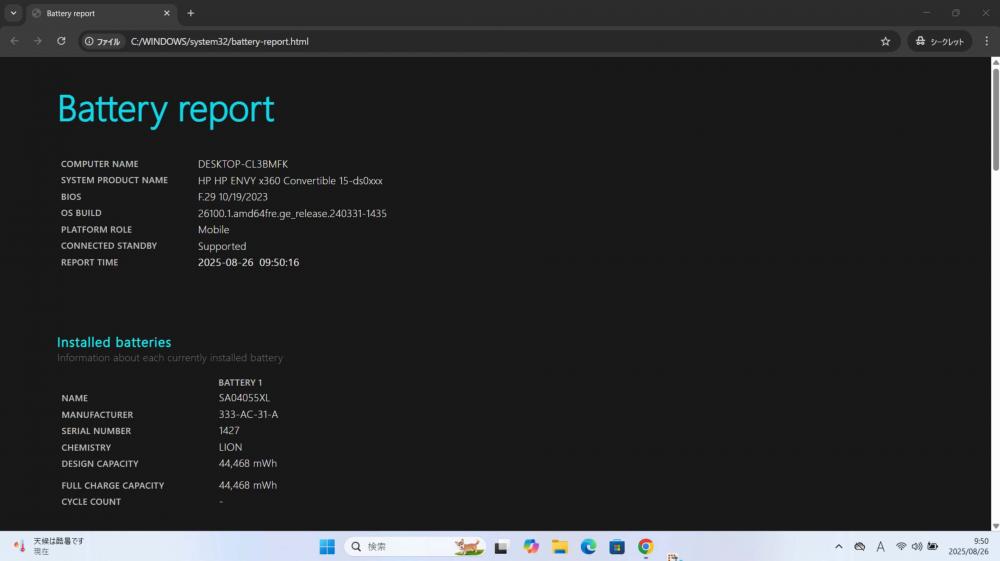Click the REPORT TIME label
Viewport: 1000px width, 561px height.
[89, 262]
